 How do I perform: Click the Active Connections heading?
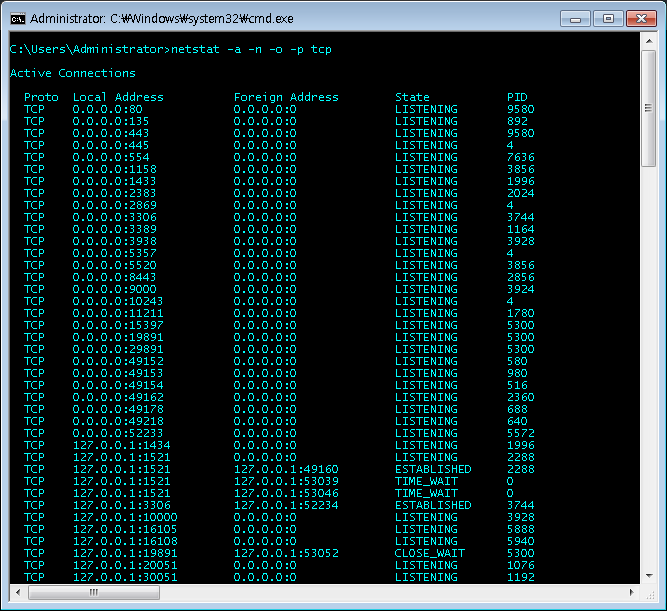[73, 73]
